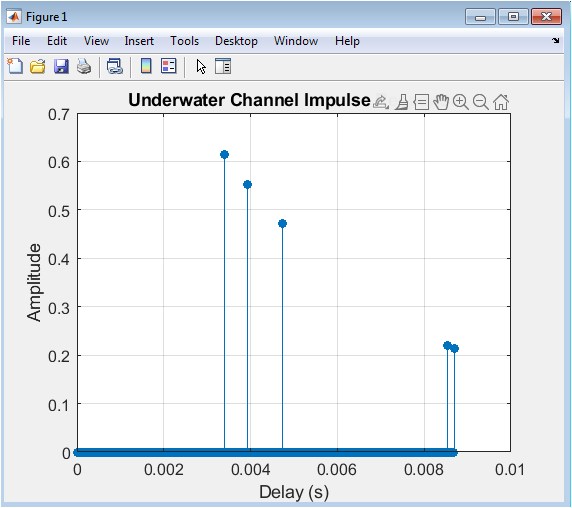Click the dock figure arrow in menu bar
Viewport: 572px width, 508px height.
coord(556,40)
